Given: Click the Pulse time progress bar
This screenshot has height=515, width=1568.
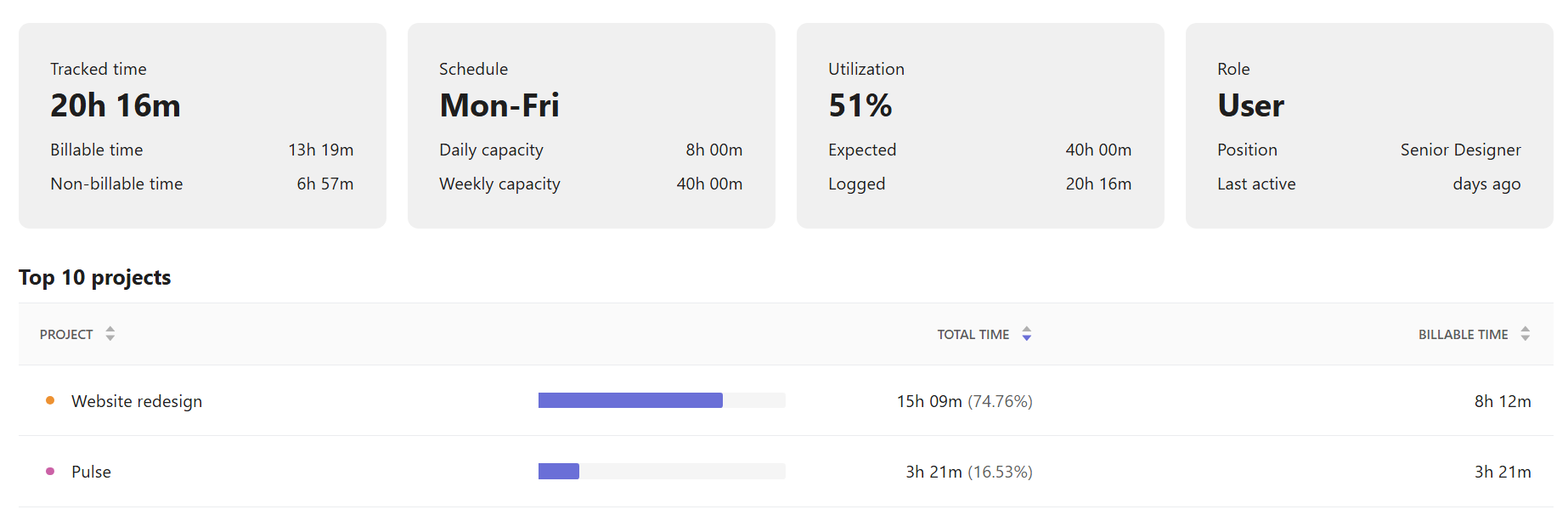Looking at the screenshot, I should 662,471.
